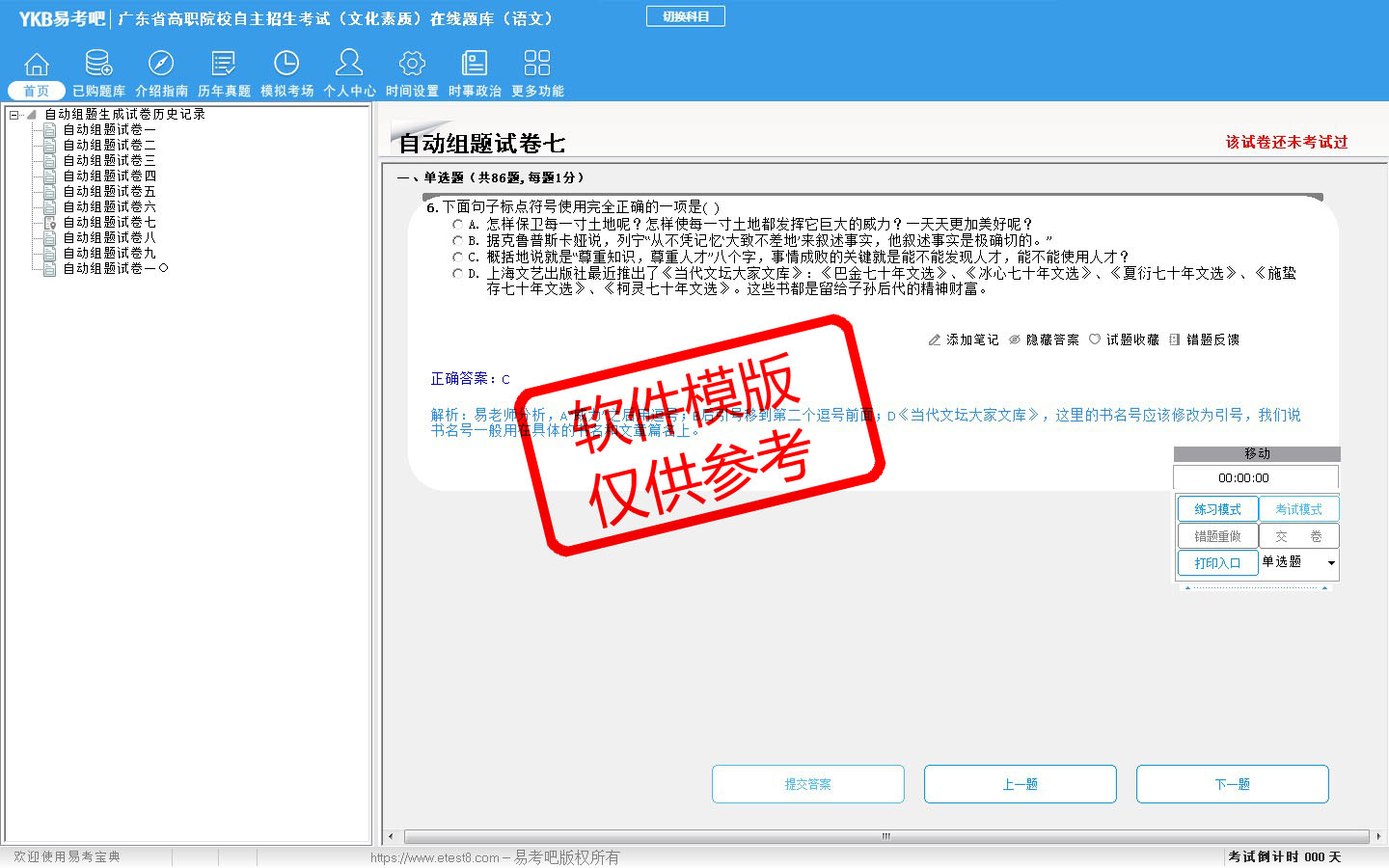Open 历年真题 past papers icon

[224, 65]
